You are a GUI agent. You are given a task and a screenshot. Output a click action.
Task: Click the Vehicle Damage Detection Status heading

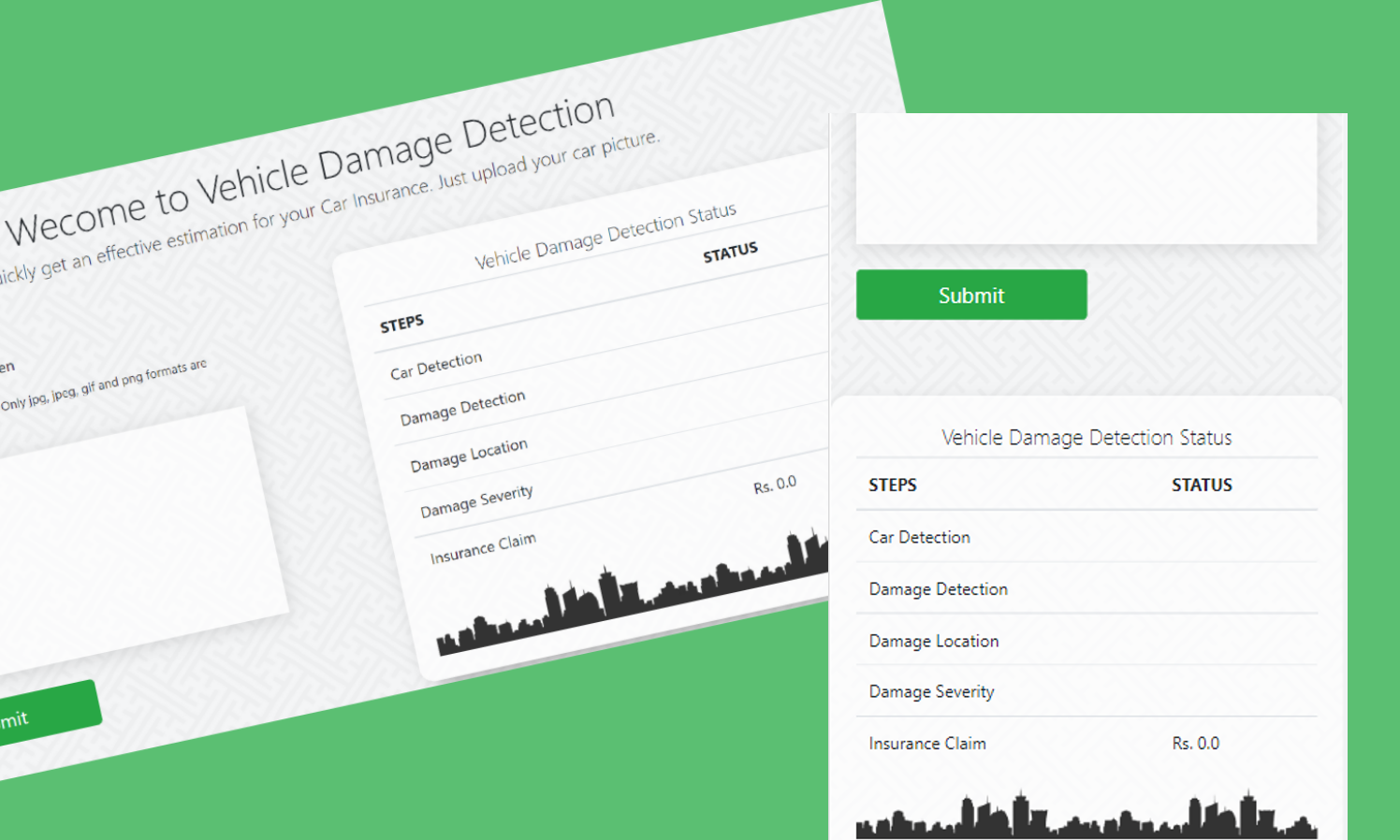click(x=1086, y=437)
